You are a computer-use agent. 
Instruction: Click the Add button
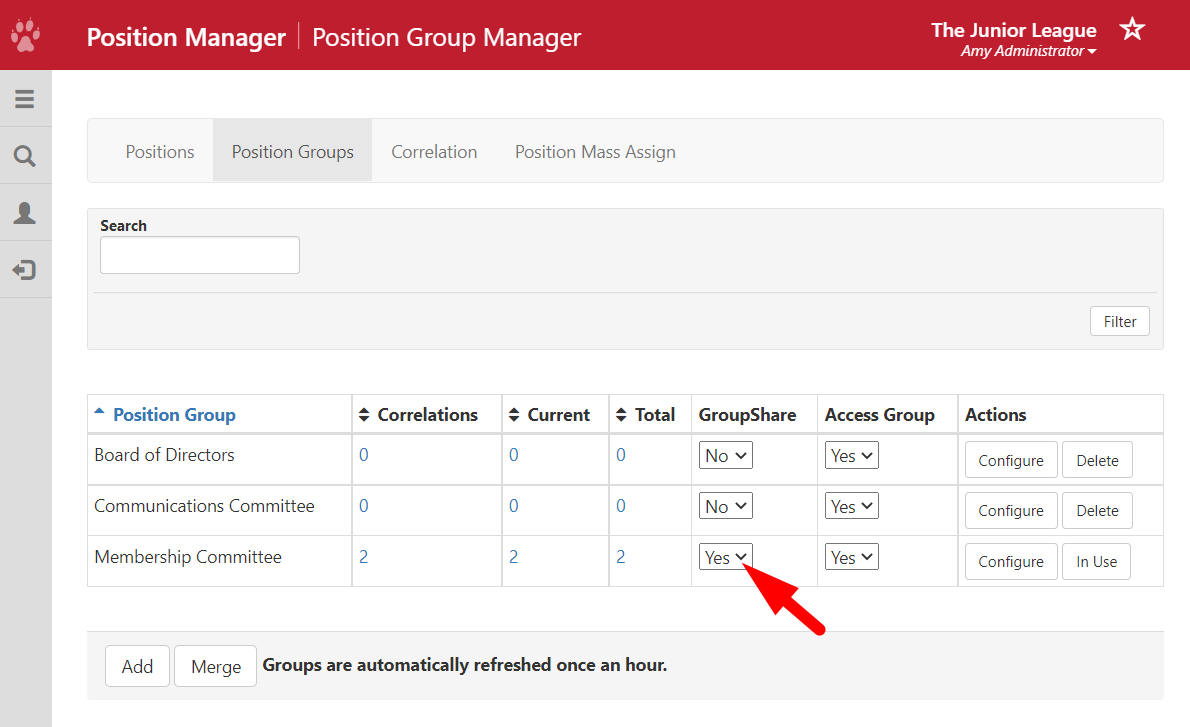click(137, 666)
